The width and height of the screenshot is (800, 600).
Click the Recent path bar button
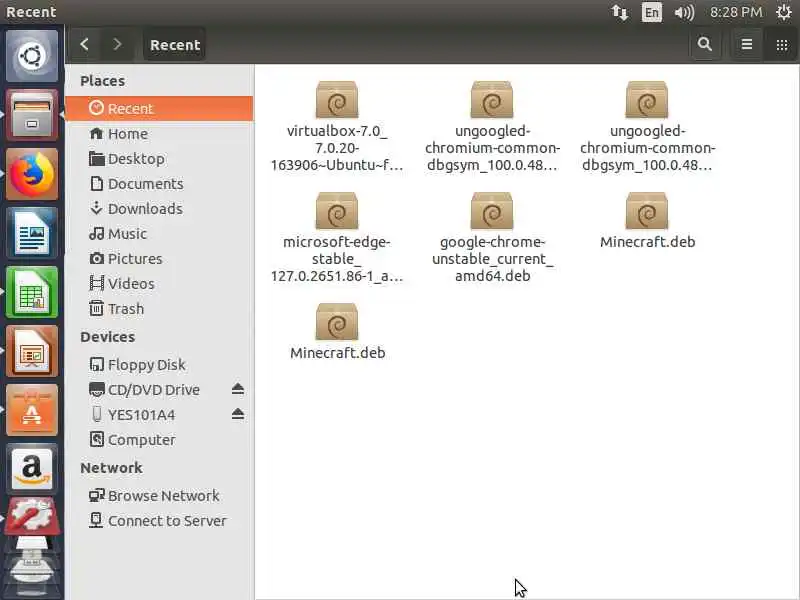point(174,45)
